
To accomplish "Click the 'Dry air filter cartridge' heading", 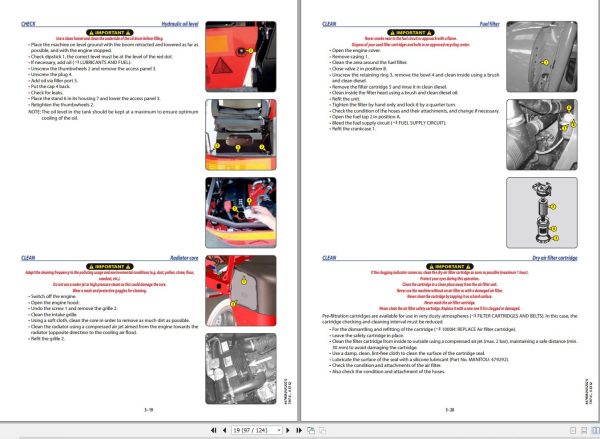I will pos(554,258).
